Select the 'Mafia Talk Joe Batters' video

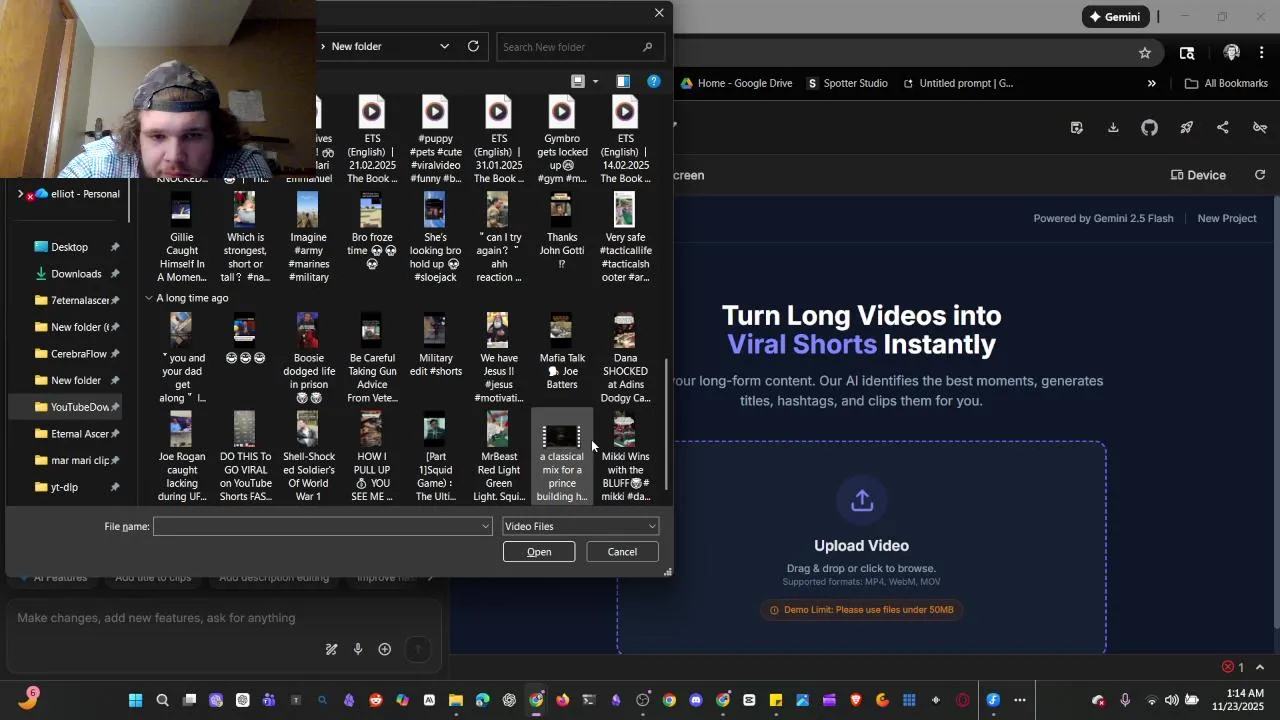(561, 351)
